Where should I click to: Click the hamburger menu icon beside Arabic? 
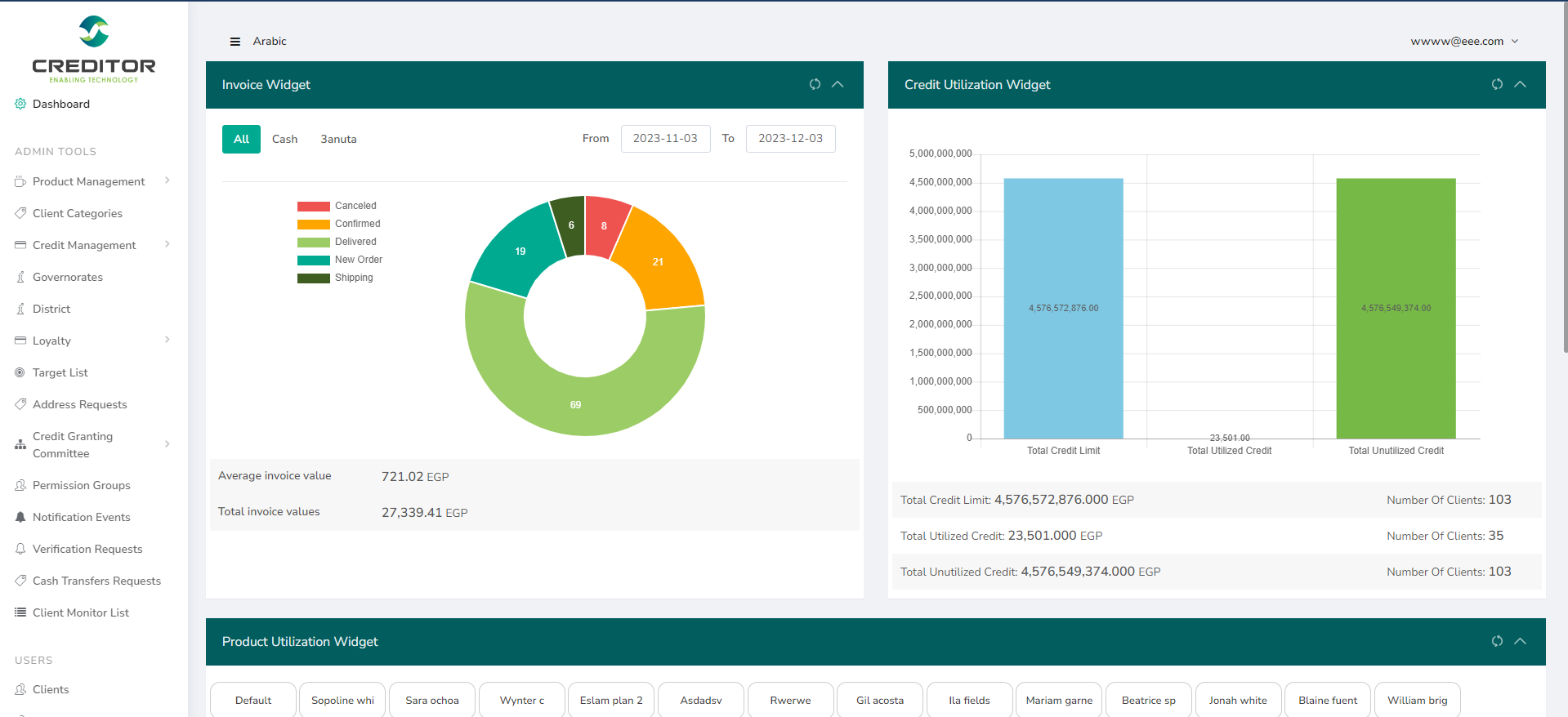coord(235,42)
